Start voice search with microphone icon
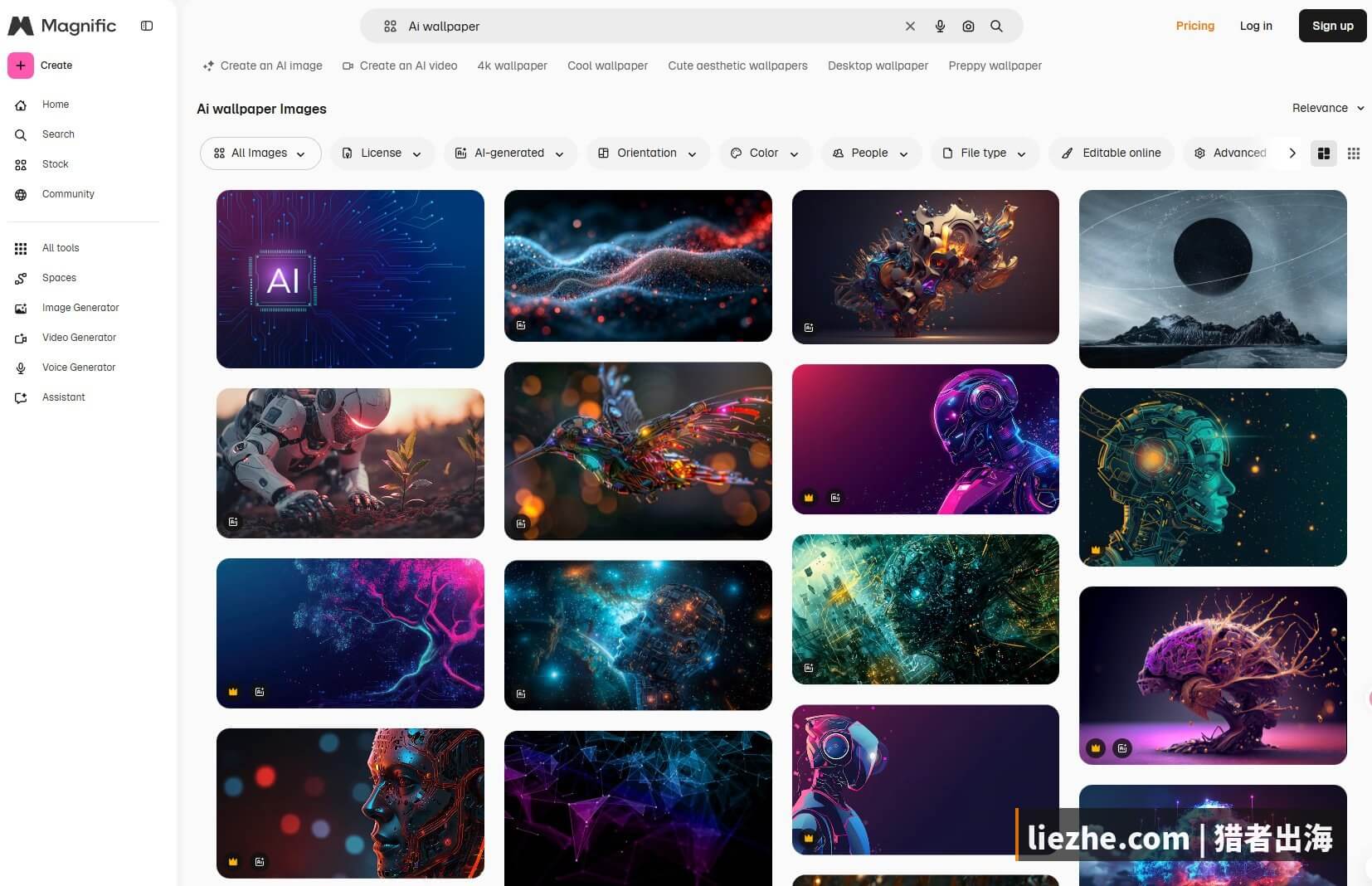Image resolution: width=1372 pixels, height=886 pixels. pyautogui.click(x=940, y=27)
